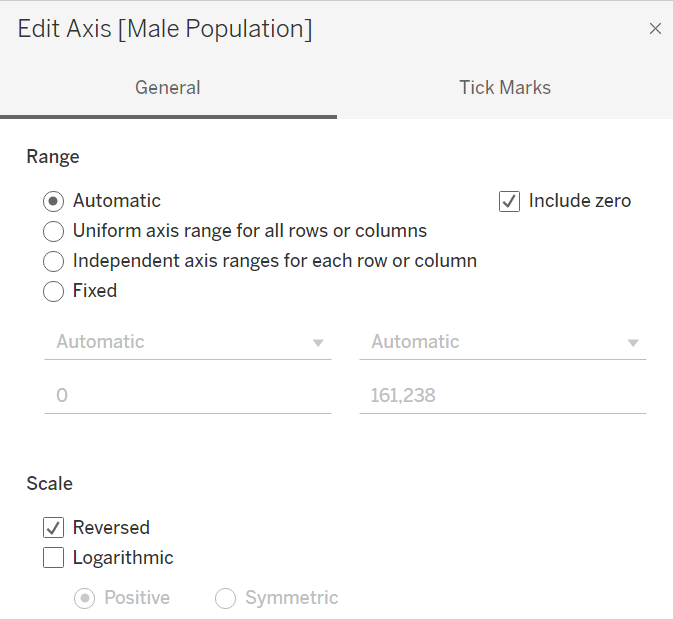Screen dimensions: 673x619
Task: Click the range end field showing 161,238
Action: (x=502, y=396)
